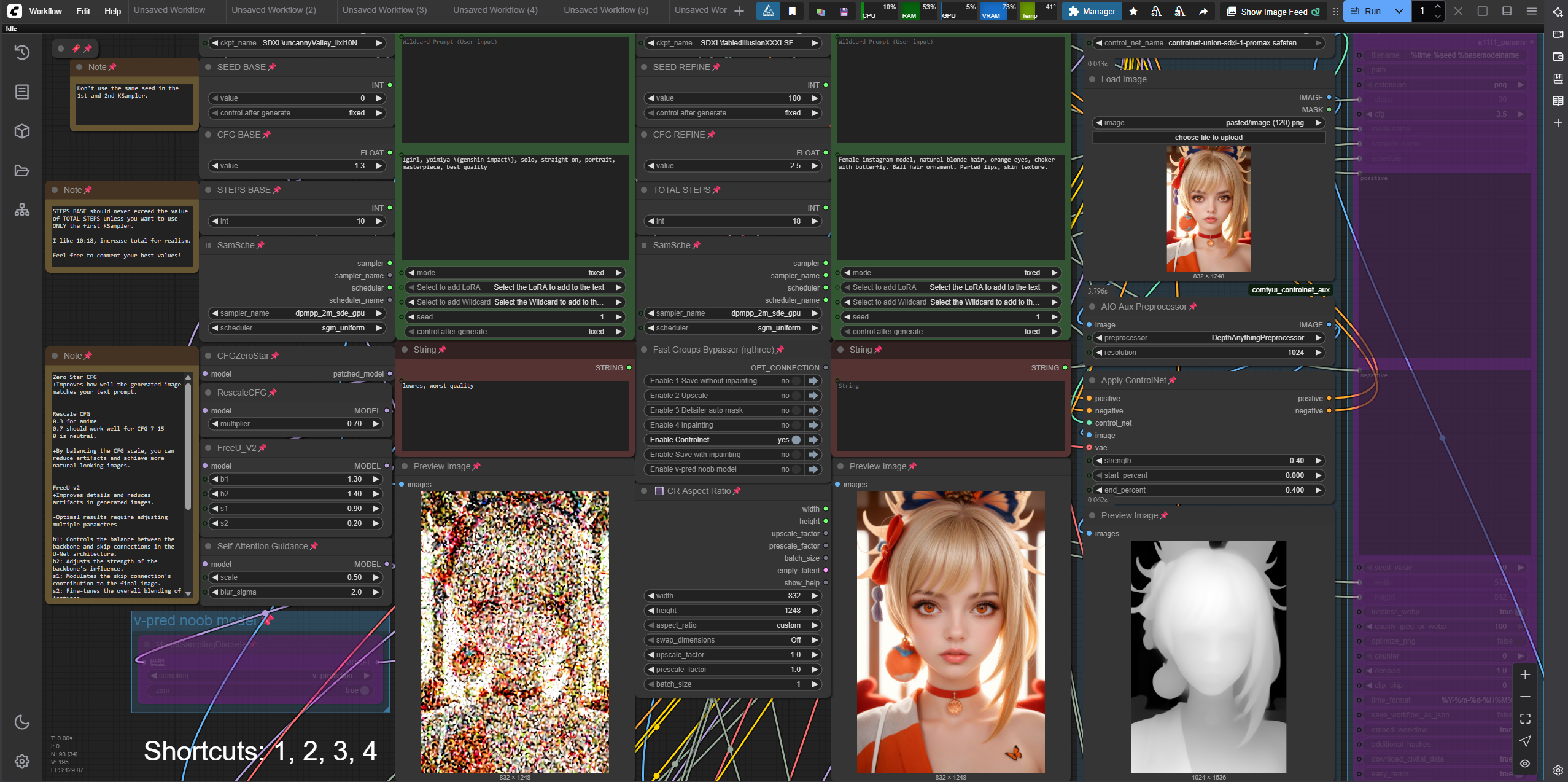The height and width of the screenshot is (782, 1568).
Task: Toggle dark theme moon icon
Action: pos(22,722)
